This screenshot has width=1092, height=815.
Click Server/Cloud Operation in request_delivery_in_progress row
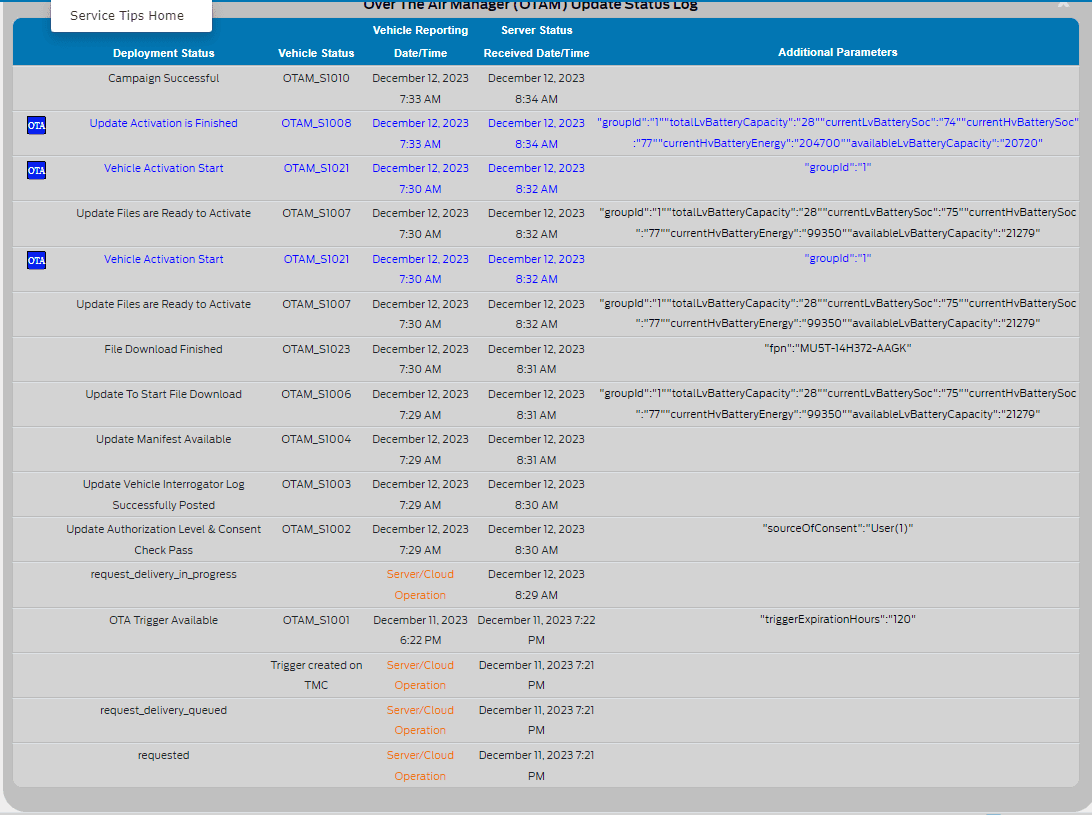(x=420, y=585)
